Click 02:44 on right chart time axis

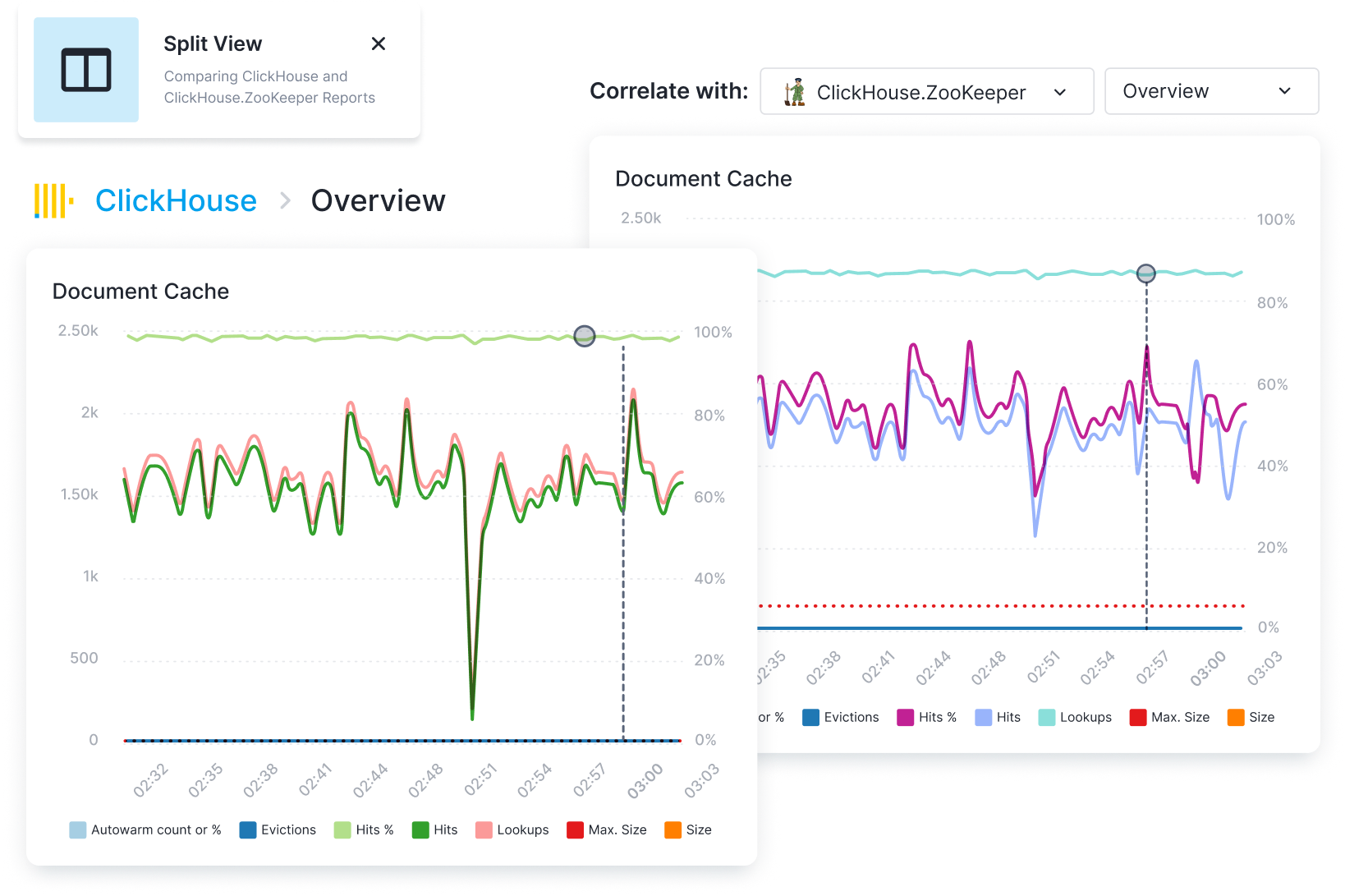[934, 668]
